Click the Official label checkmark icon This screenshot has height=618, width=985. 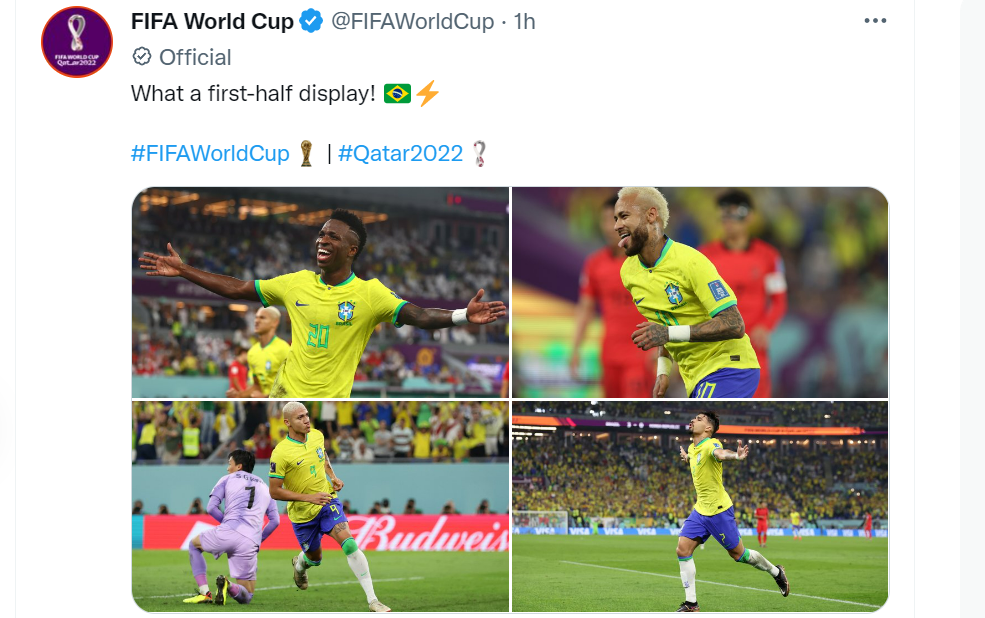click(x=142, y=57)
